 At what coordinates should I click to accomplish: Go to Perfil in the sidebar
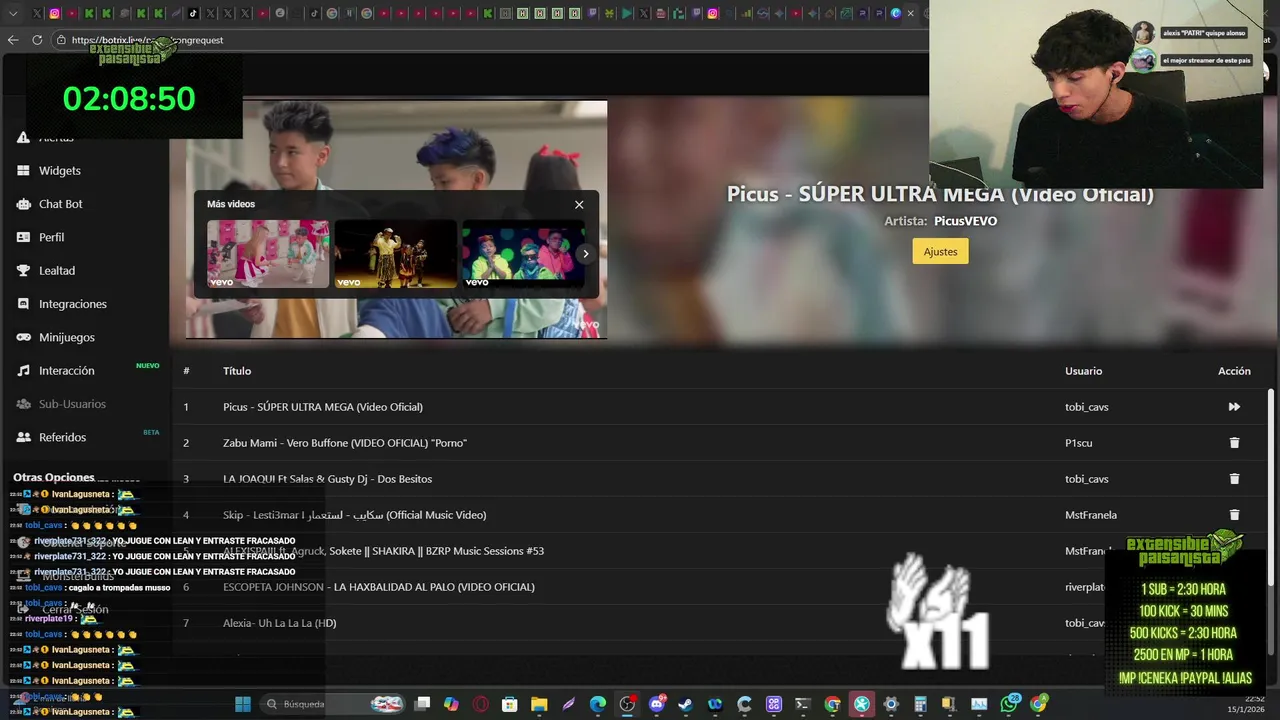pyautogui.click(x=51, y=237)
